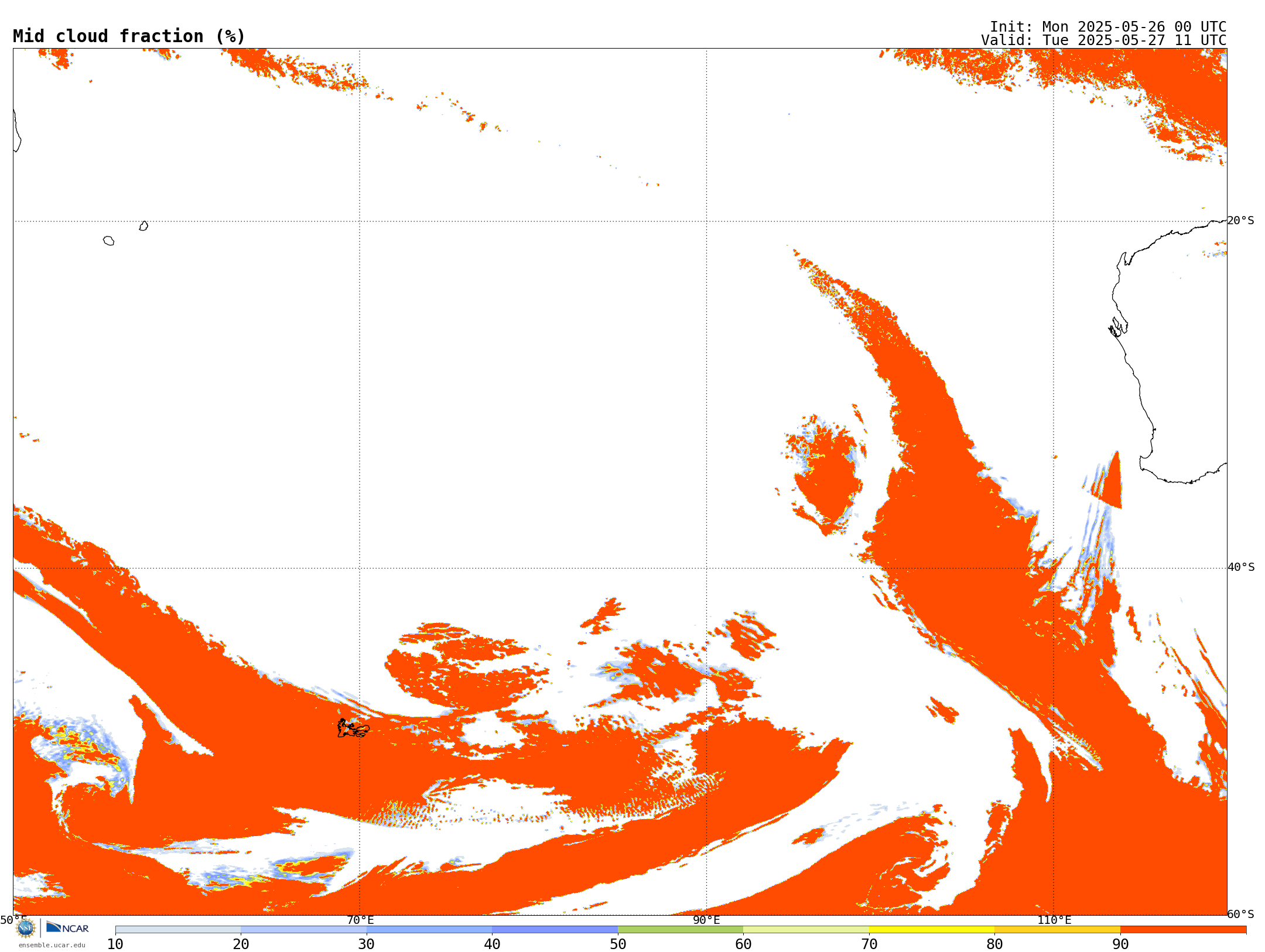1265x952 pixels.
Task: Click the colorbar label 20
Action: [241, 944]
